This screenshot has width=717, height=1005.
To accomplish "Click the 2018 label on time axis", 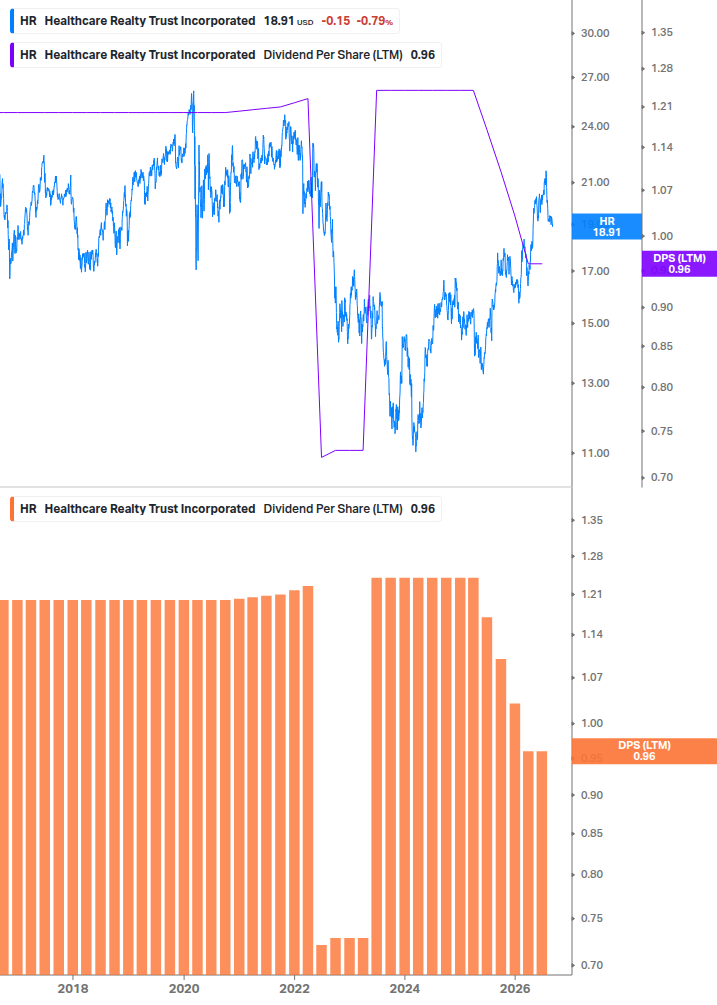I will coord(73,988).
